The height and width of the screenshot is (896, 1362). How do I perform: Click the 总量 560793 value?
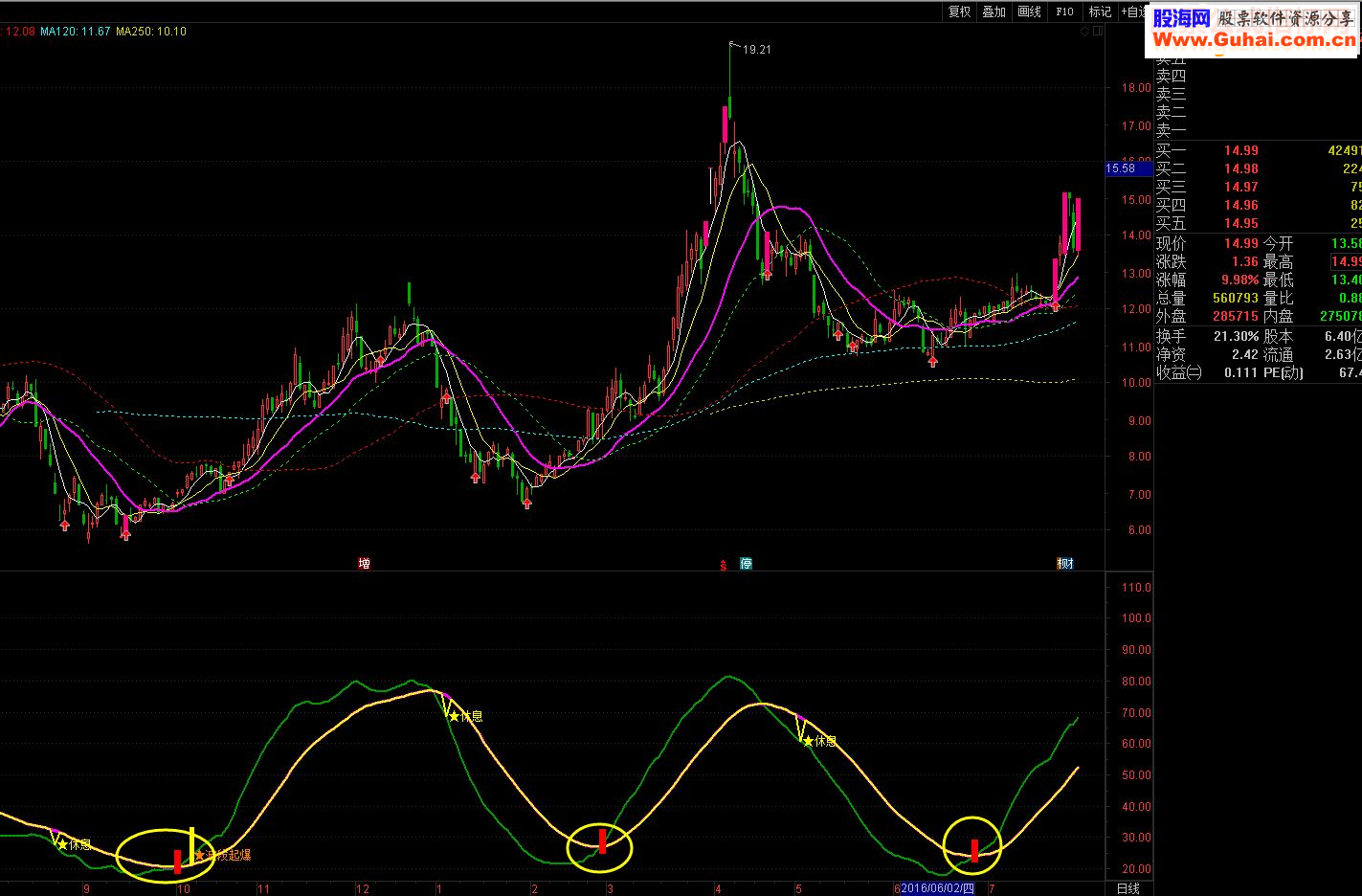pyautogui.click(x=1236, y=298)
